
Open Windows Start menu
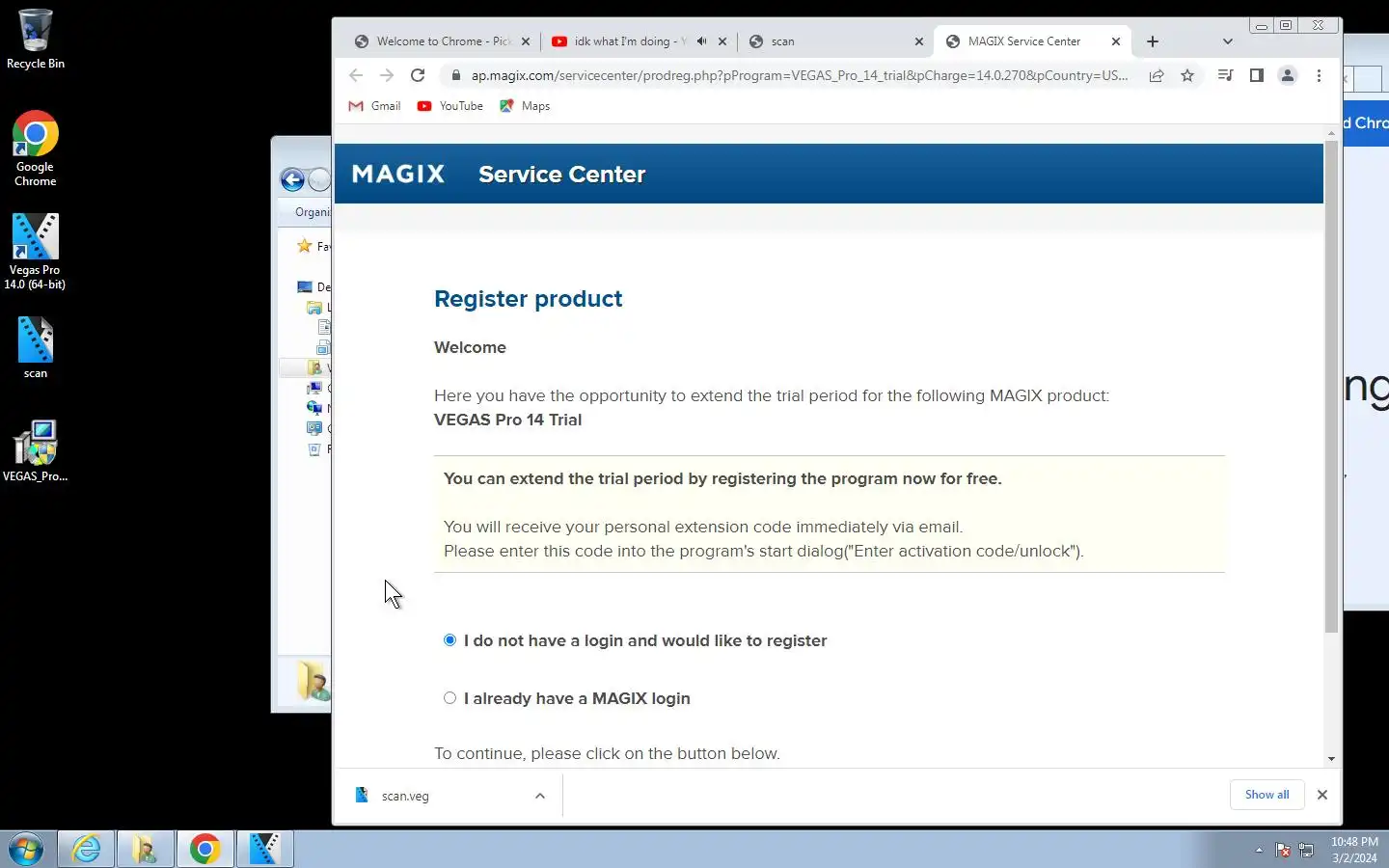click(26, 850)
